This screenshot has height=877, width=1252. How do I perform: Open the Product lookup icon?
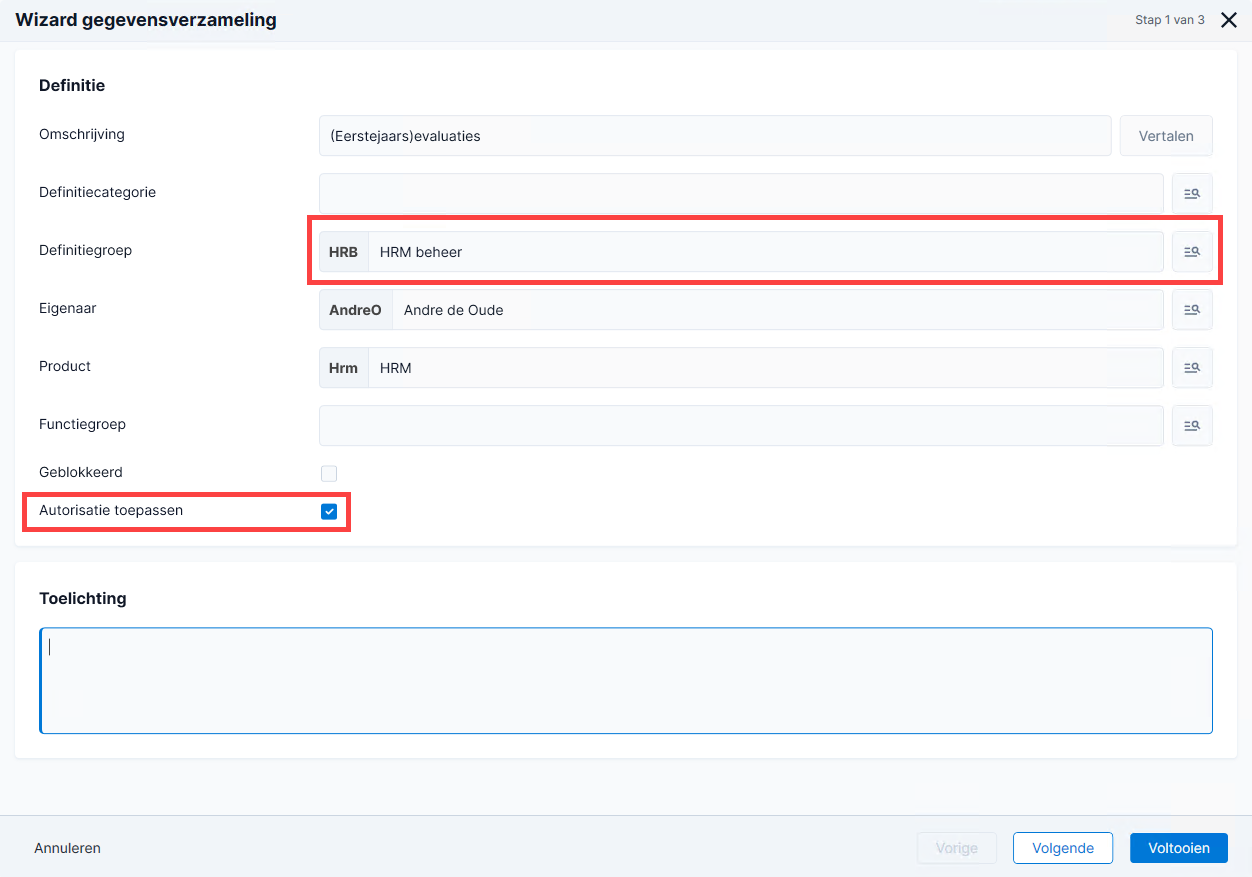pos(1192,368)
